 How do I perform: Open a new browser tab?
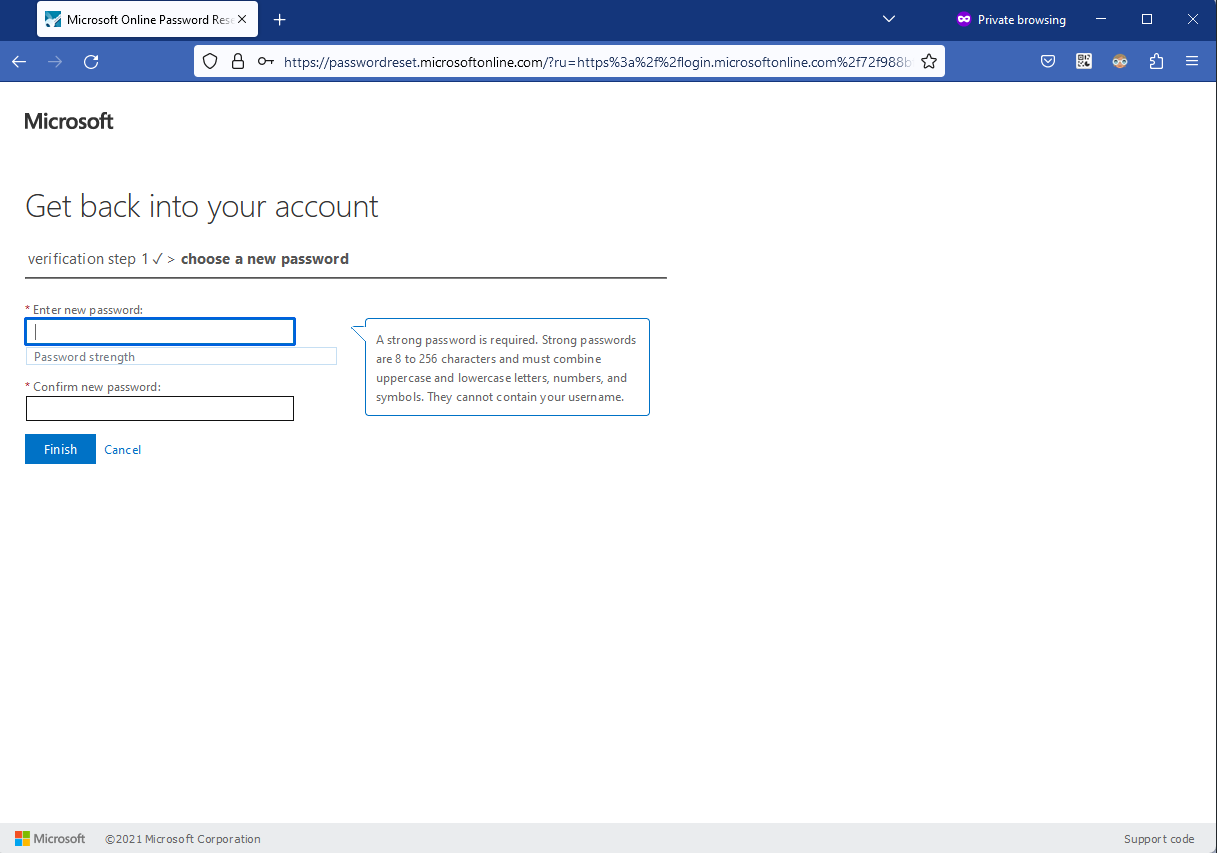point(279,19)
